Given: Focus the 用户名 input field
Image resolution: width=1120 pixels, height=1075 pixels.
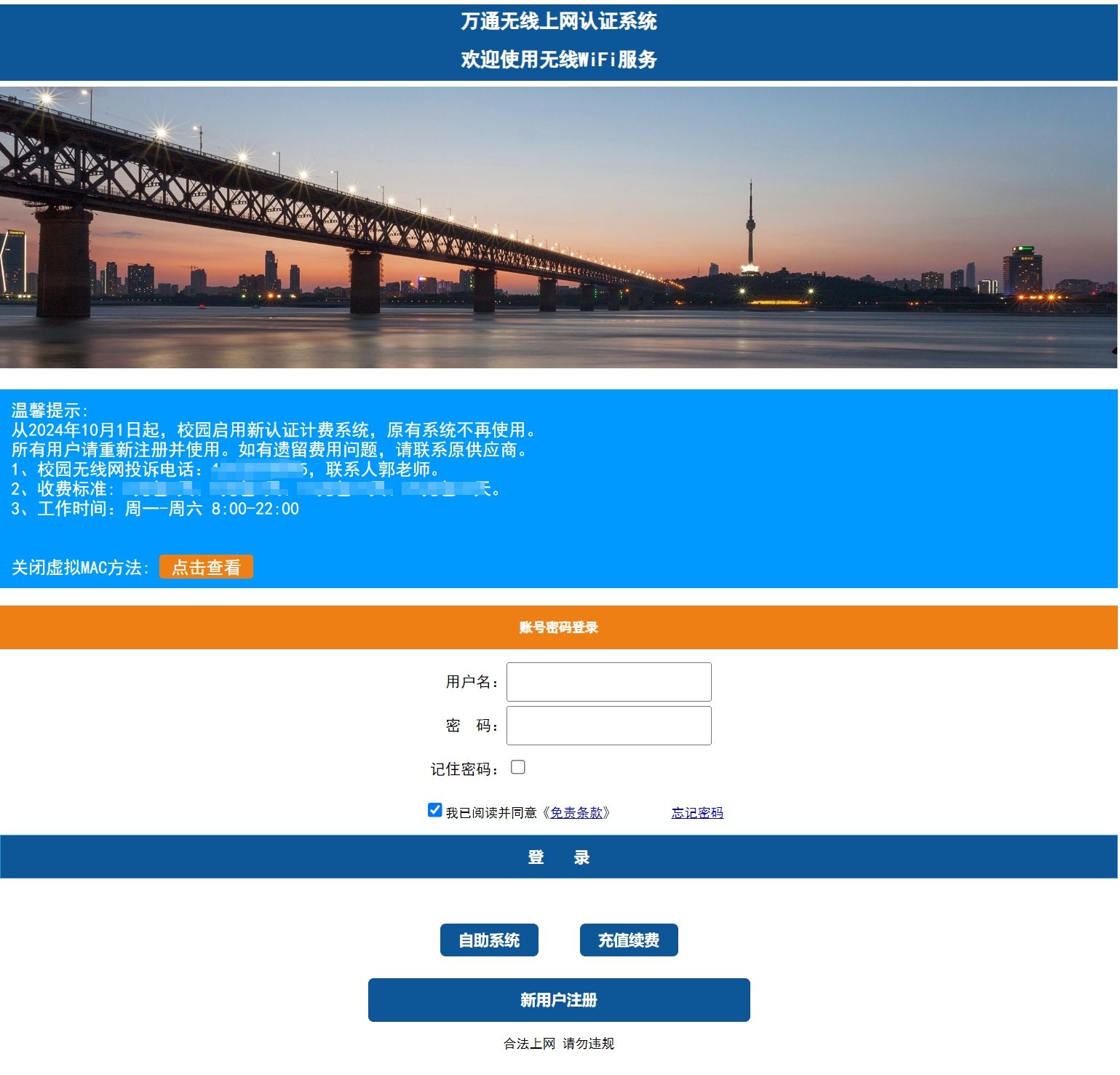Looking at the screenshot, I should [608, 683].
